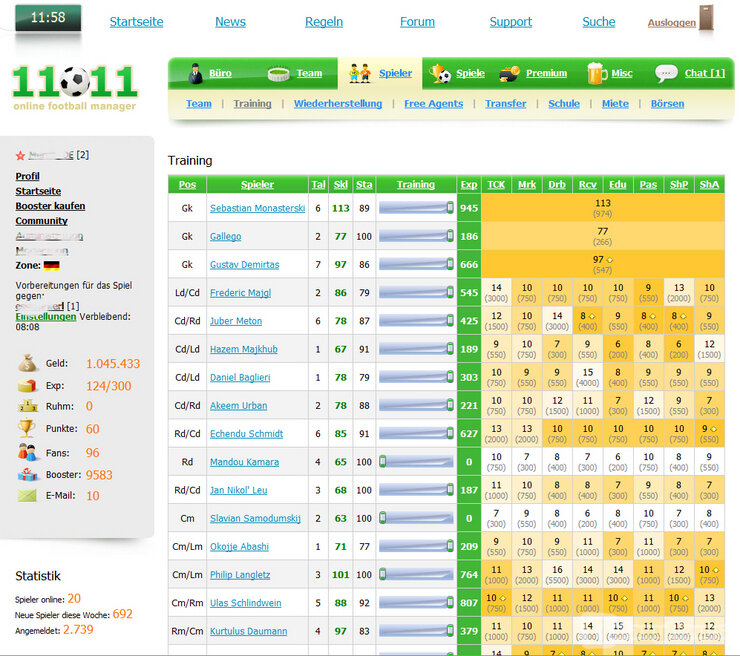740x656 pixels.
Task: Click the Punkte trophy icon
Action: (27, 429)
